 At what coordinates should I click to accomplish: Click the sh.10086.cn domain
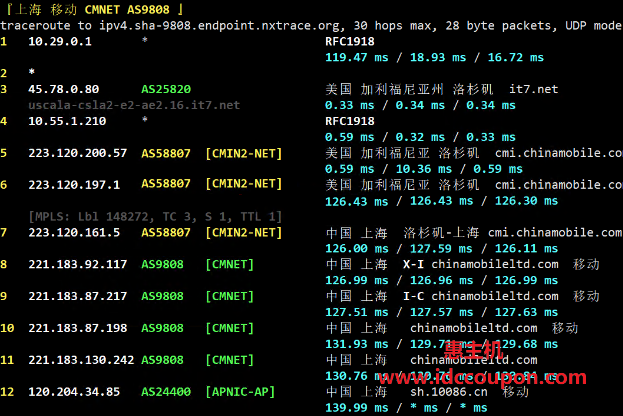tap(449, 392)
